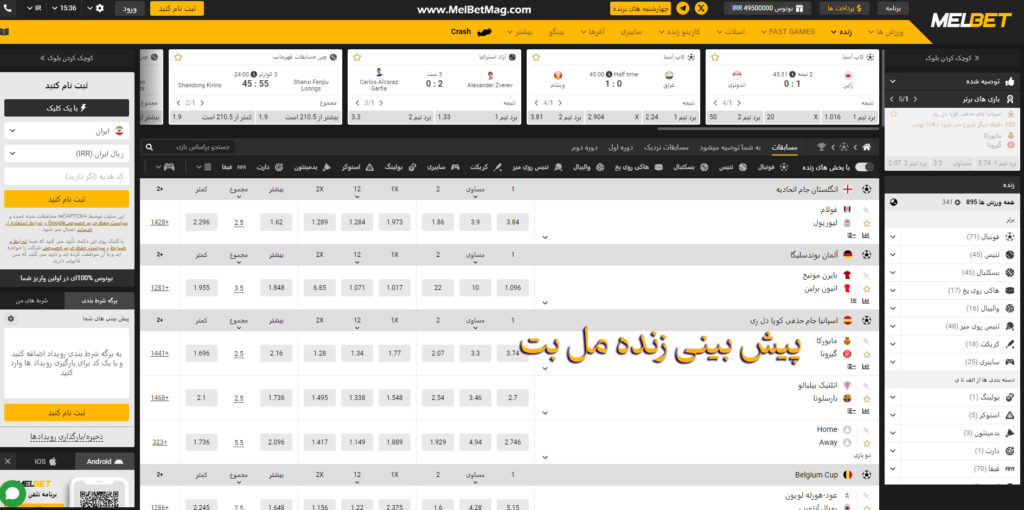Filter live events by اسنوکر
1024x510 pixels.
pyautogui.click(x=357, y=167)
